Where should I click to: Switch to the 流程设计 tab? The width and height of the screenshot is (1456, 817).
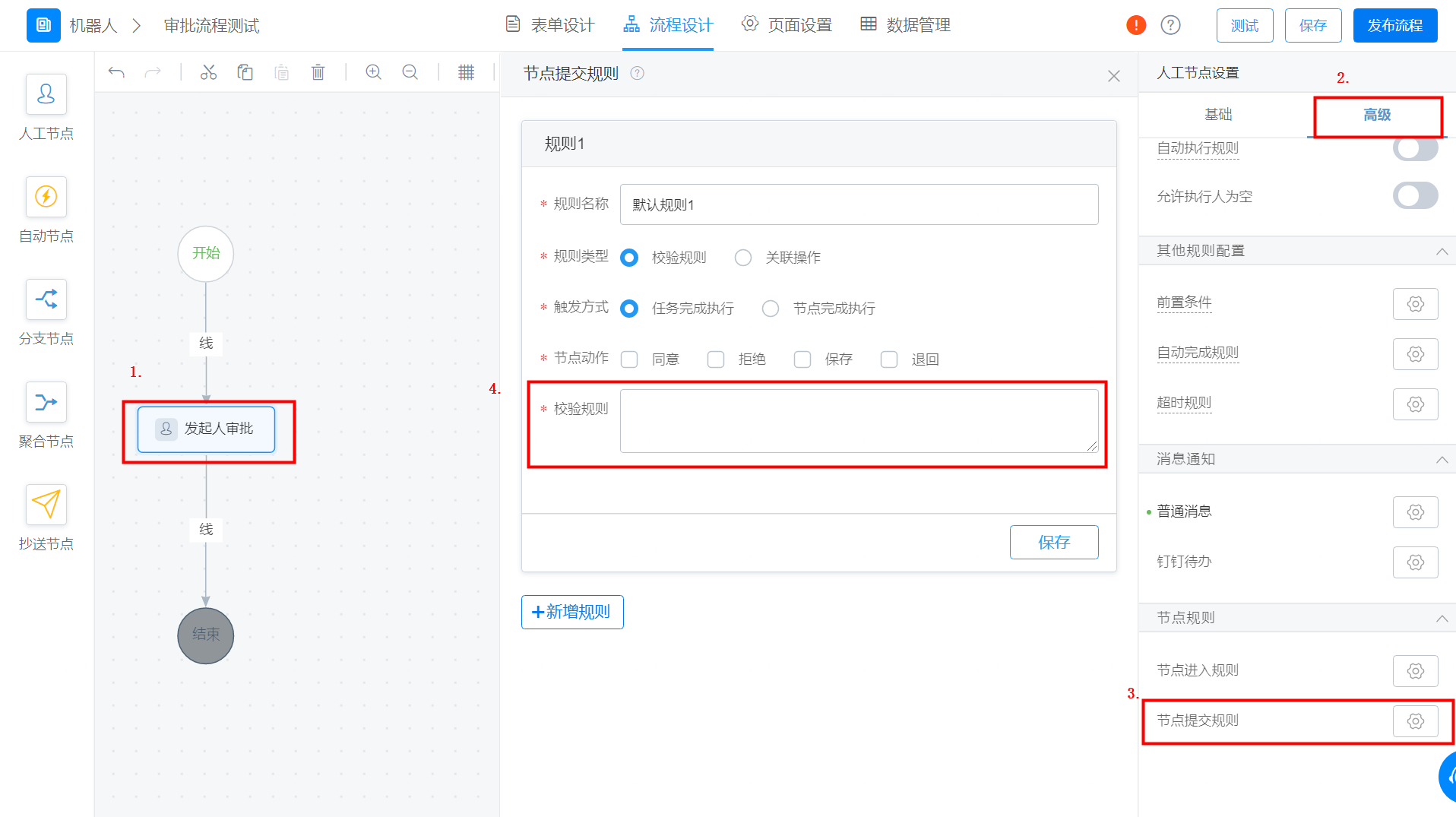pyautogui.click(x=668, y=25)
